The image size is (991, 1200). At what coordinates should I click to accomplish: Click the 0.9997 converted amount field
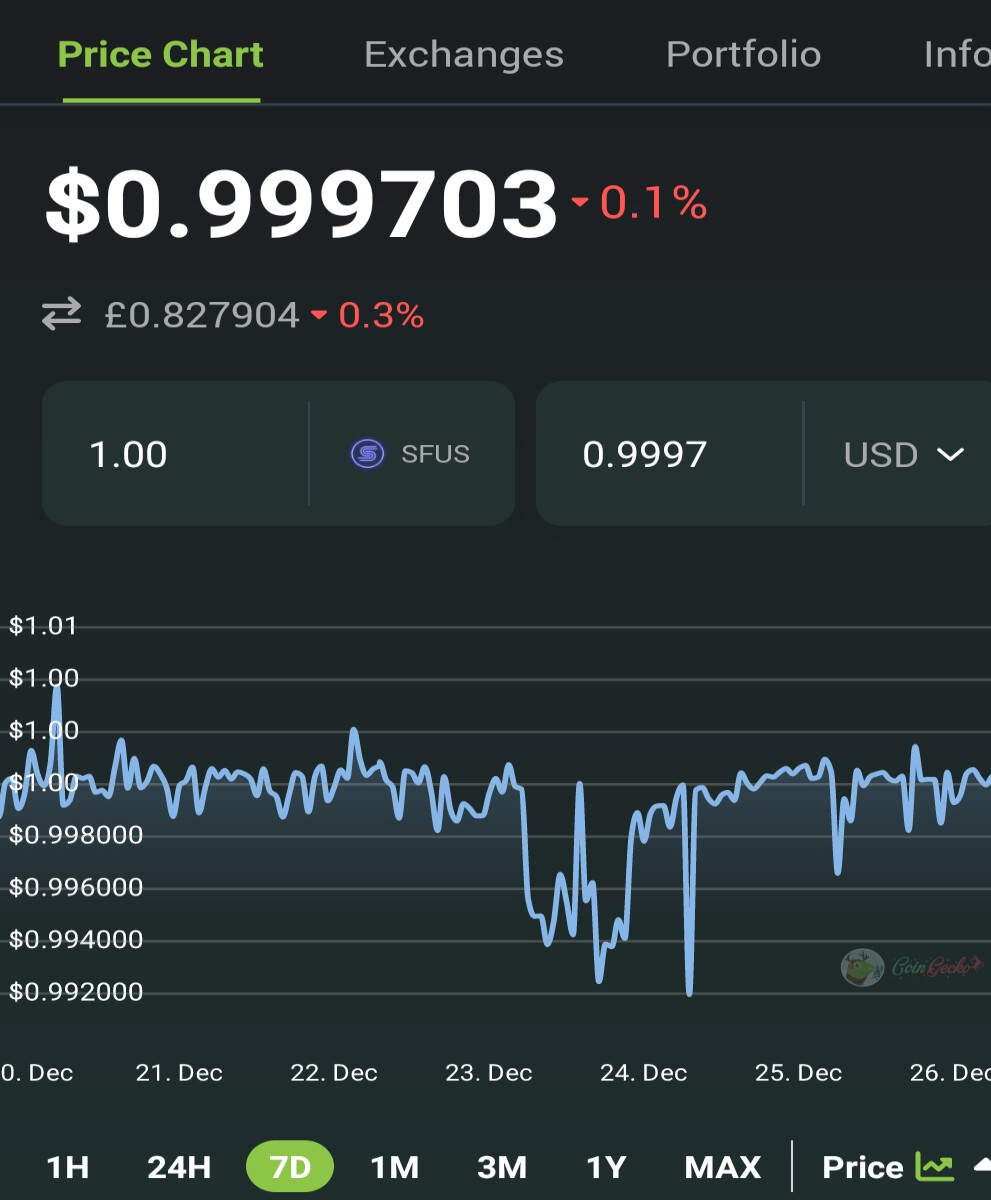669,454
